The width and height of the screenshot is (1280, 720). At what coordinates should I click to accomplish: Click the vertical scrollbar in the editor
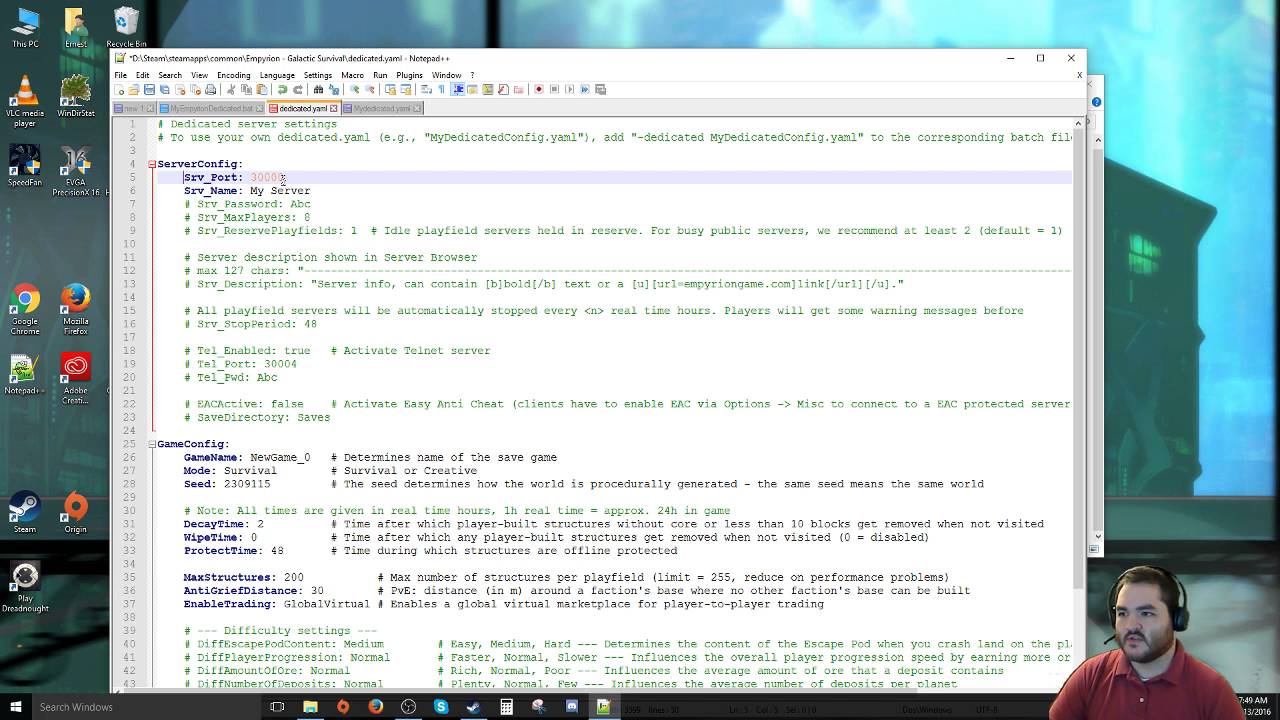[1077, 360]
